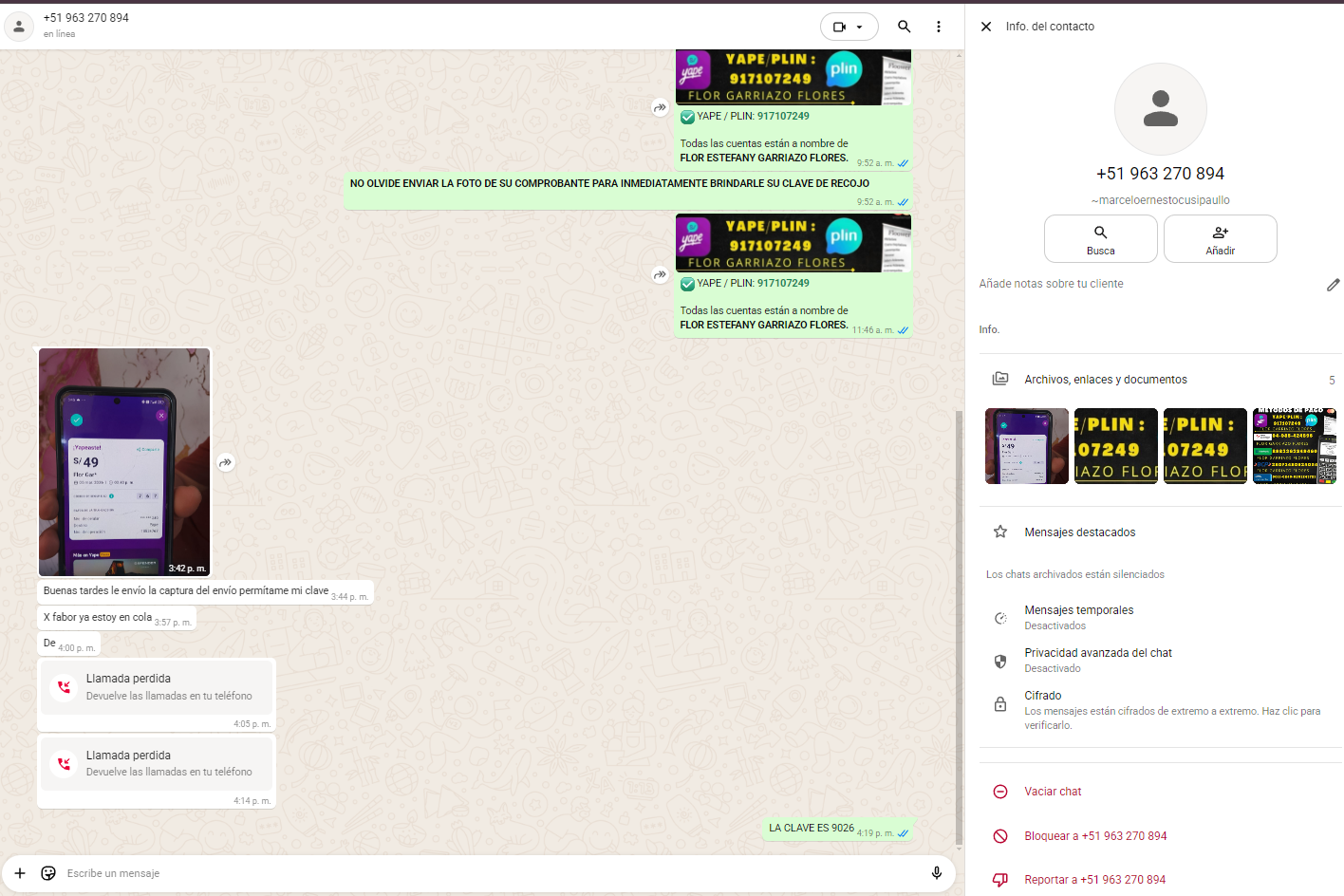Open Archivos, enlaces y documentos section
The height and width of the screenshot is (896, 1344).
click(1105, 380)
